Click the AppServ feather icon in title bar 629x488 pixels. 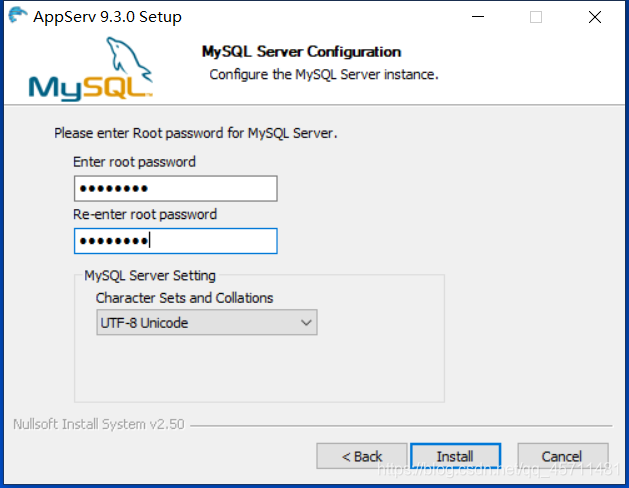tap(18, 15)
